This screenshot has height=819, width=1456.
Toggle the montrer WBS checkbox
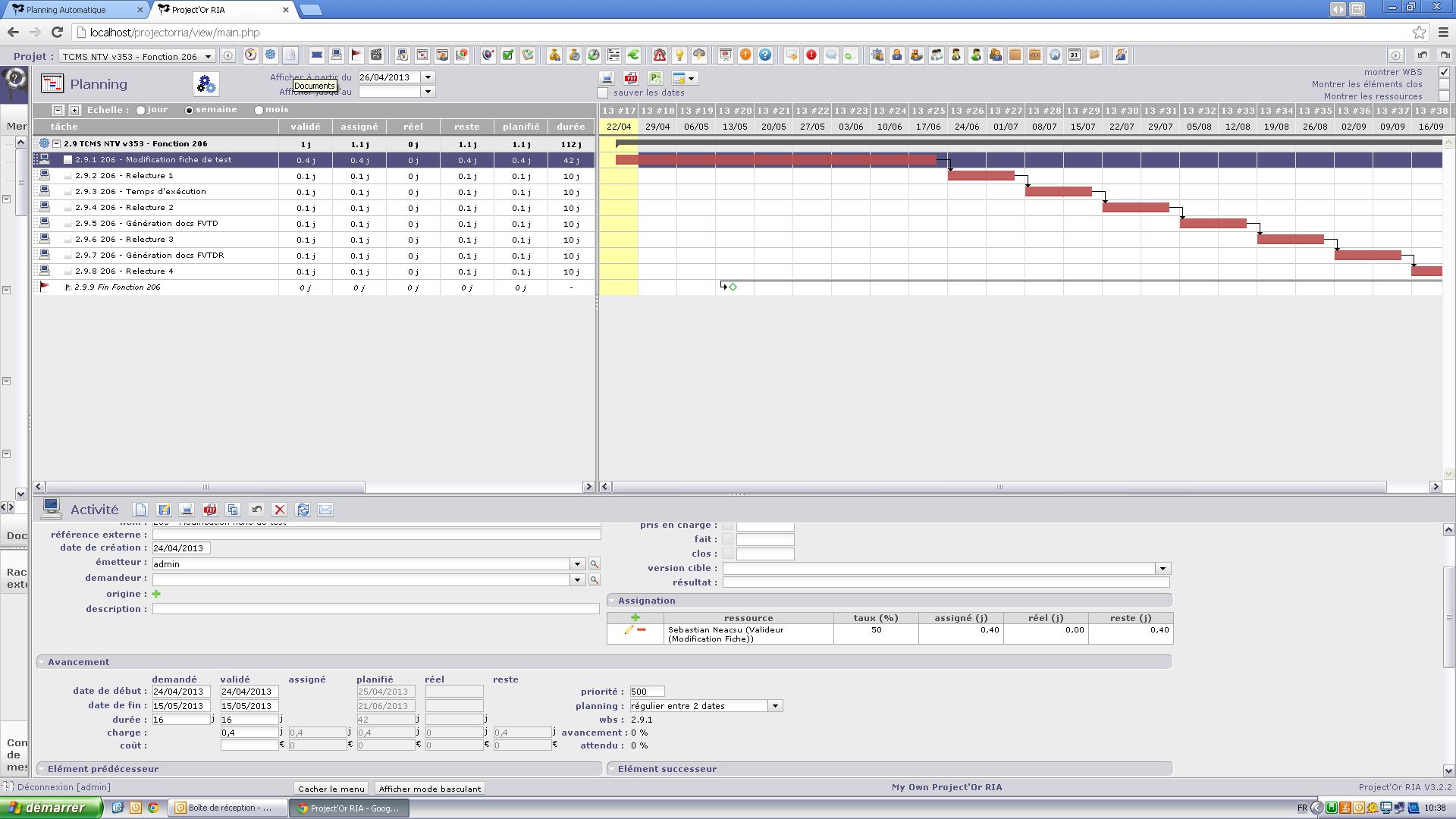[x=1444, y=72]
